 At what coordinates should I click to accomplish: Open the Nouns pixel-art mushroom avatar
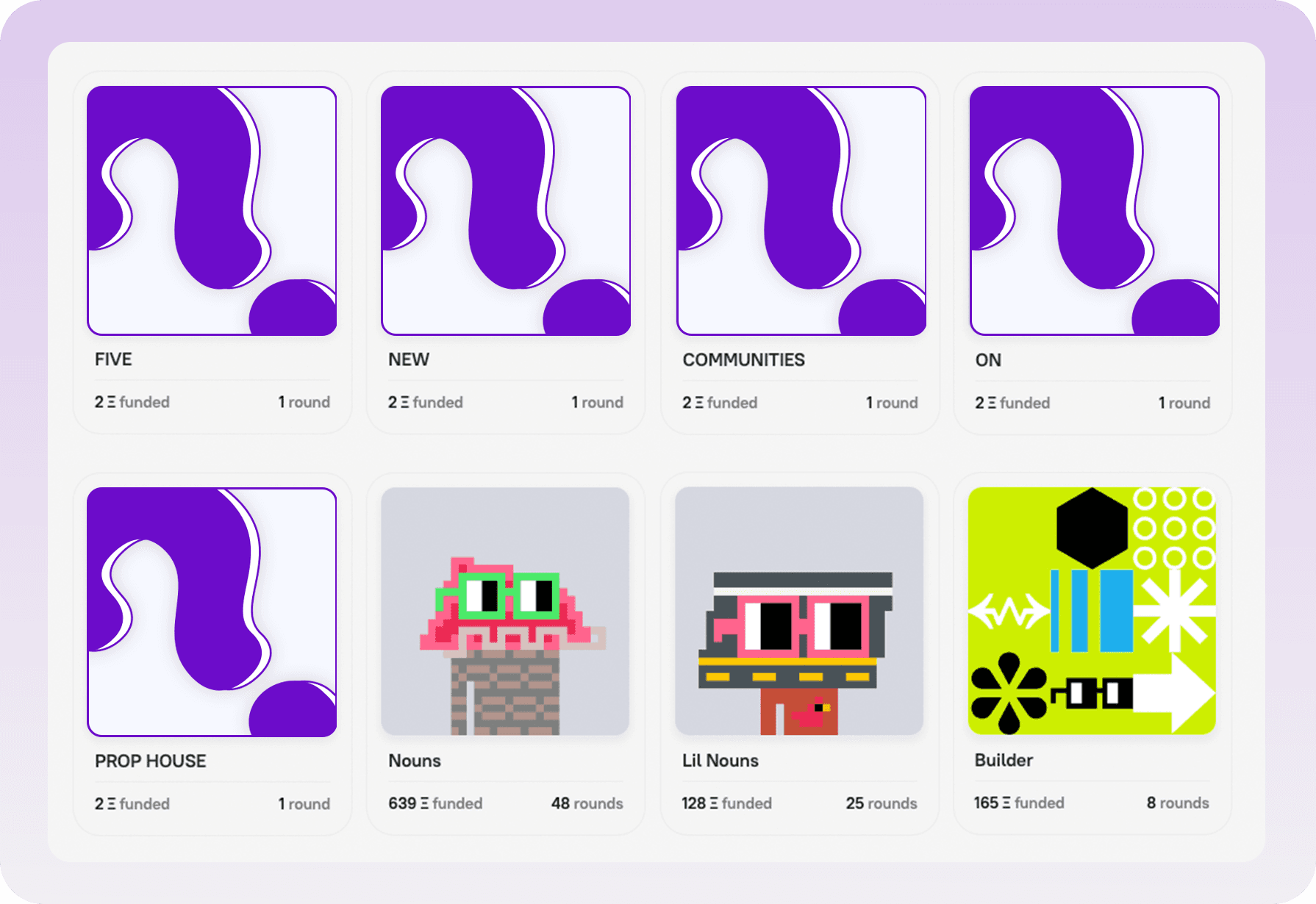click(506, 611)
